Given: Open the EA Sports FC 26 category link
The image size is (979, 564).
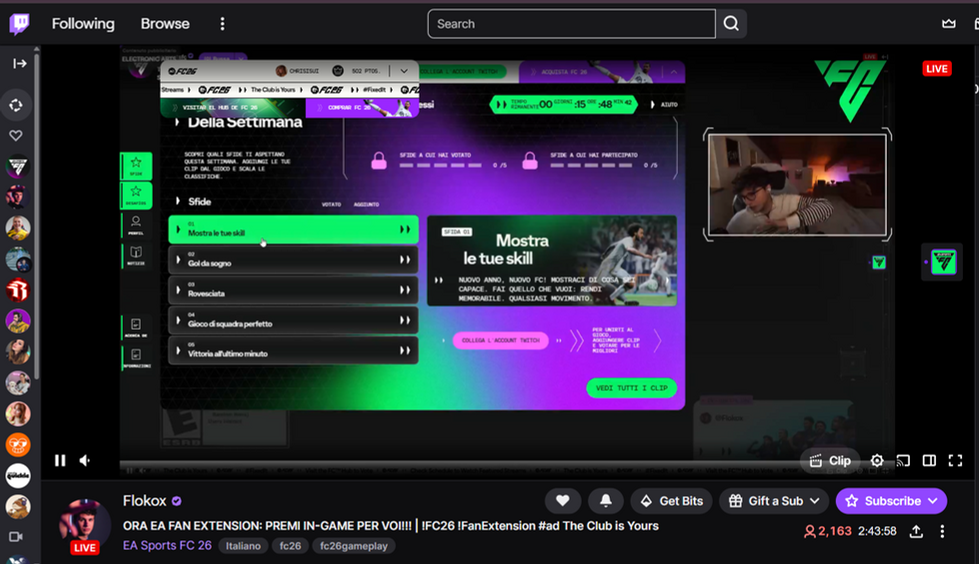Looking at the screenshot, I should 167,545.
